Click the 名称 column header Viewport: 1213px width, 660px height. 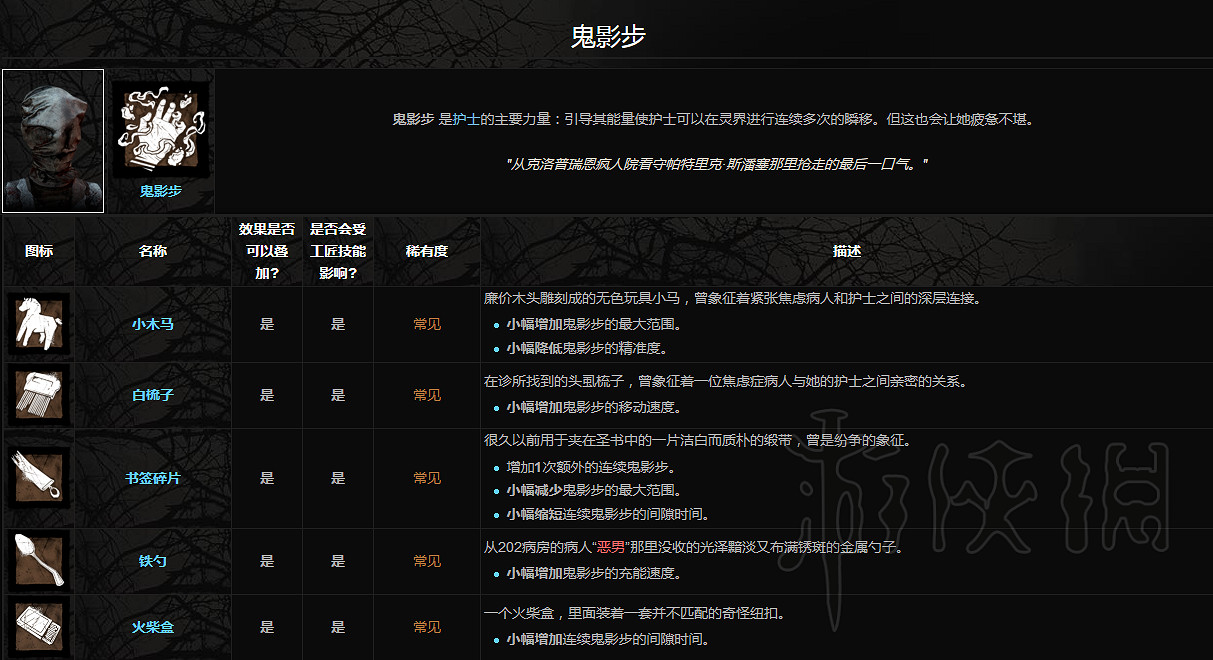(x=153, y=250)
